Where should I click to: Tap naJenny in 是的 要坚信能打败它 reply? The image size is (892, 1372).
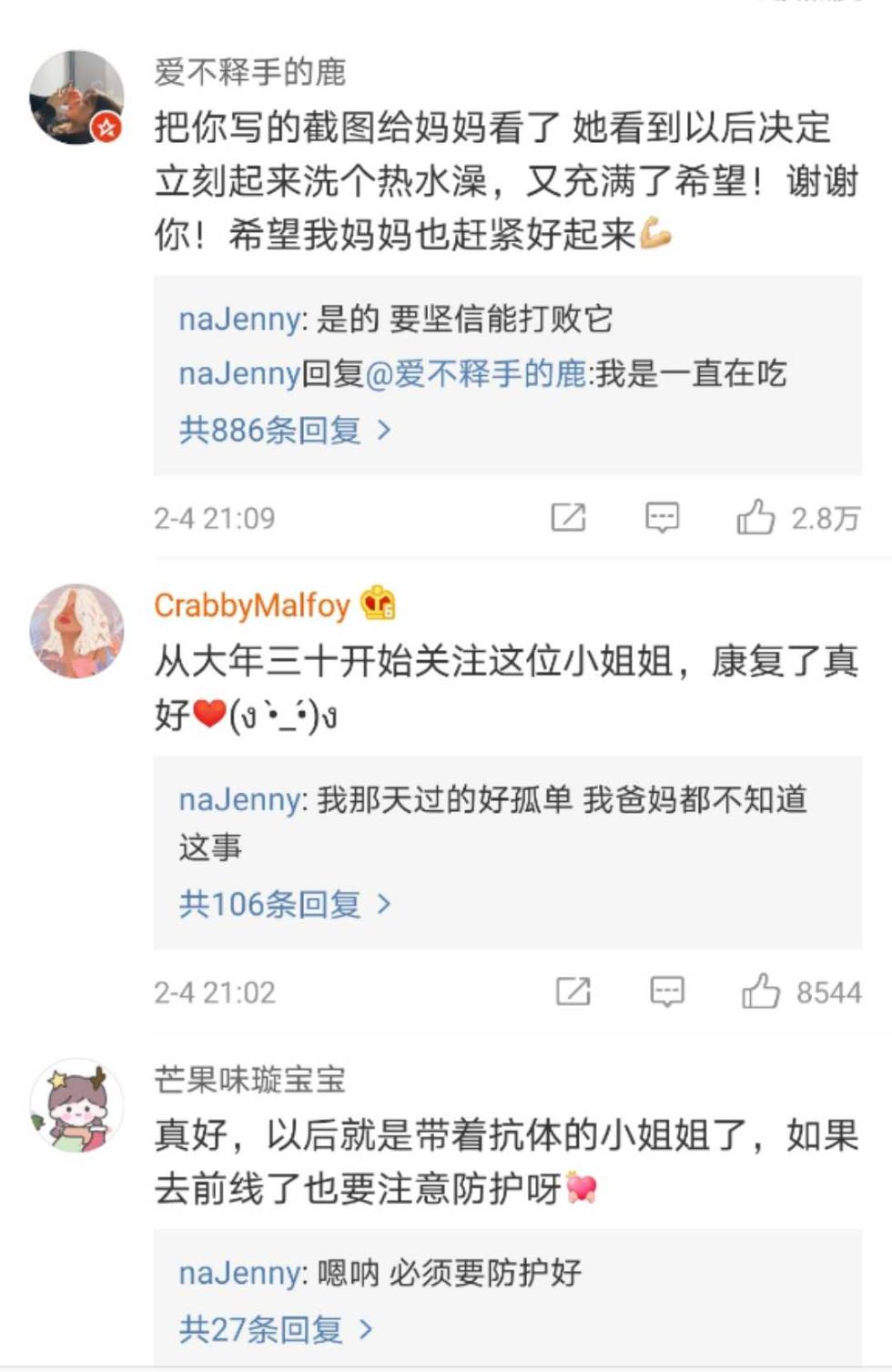pyautogui.click(x=239, y=319)
